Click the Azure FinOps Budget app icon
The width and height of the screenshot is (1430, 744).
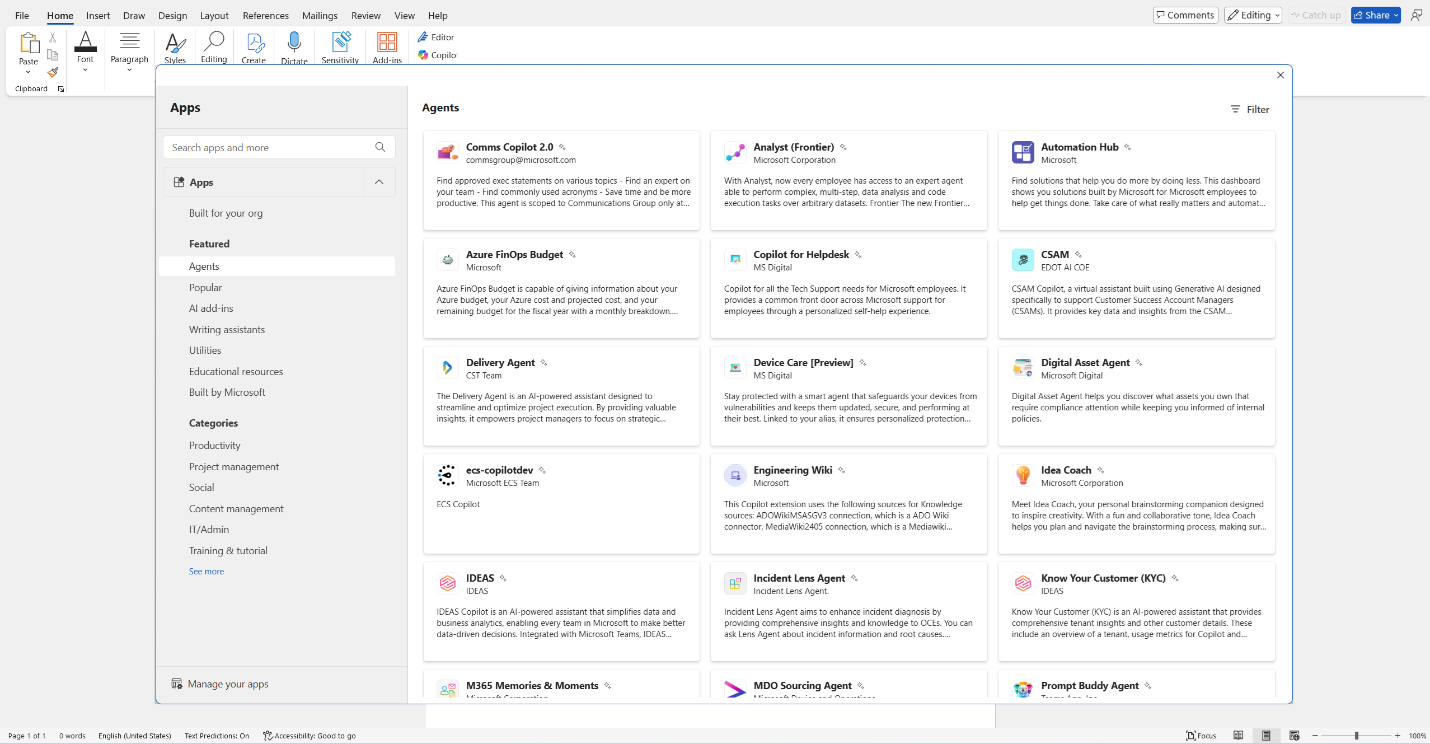tap(447, 260)
